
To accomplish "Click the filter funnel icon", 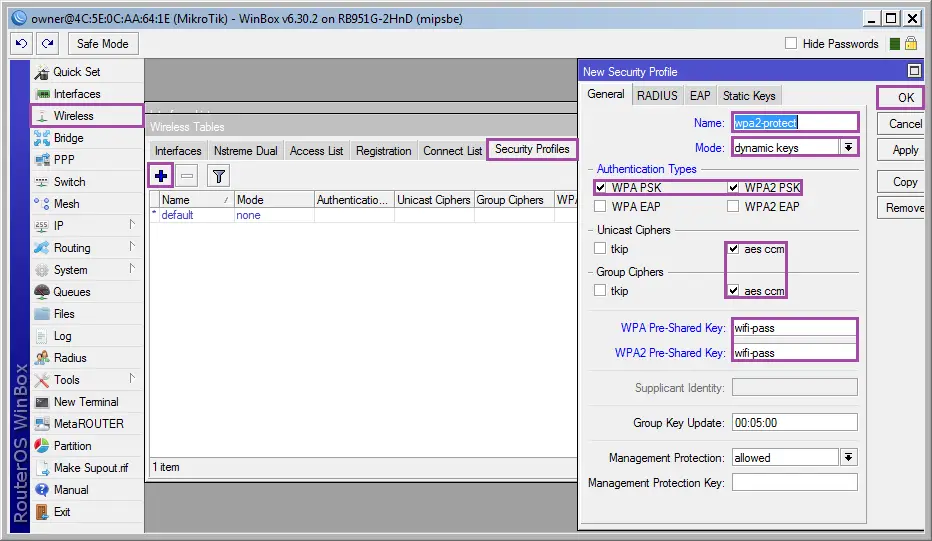I will point(219,176).
